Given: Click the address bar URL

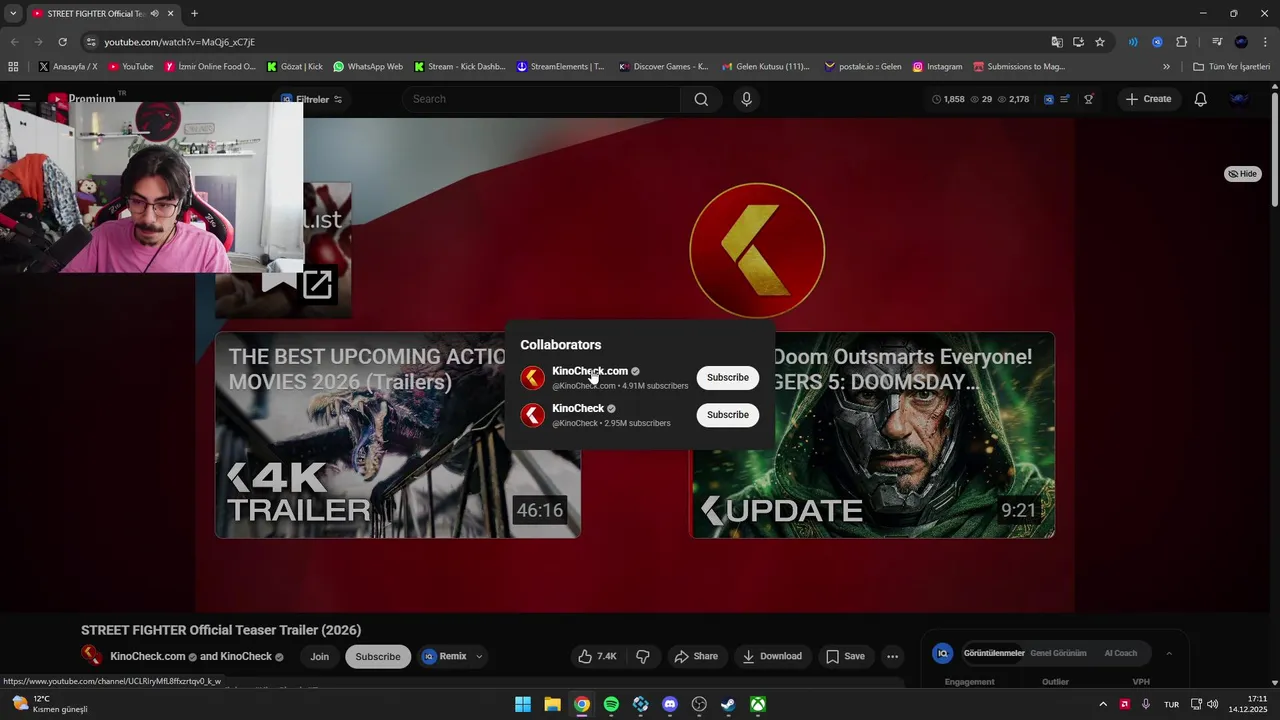Looking at the screenshot, I should tap(180, 42).
